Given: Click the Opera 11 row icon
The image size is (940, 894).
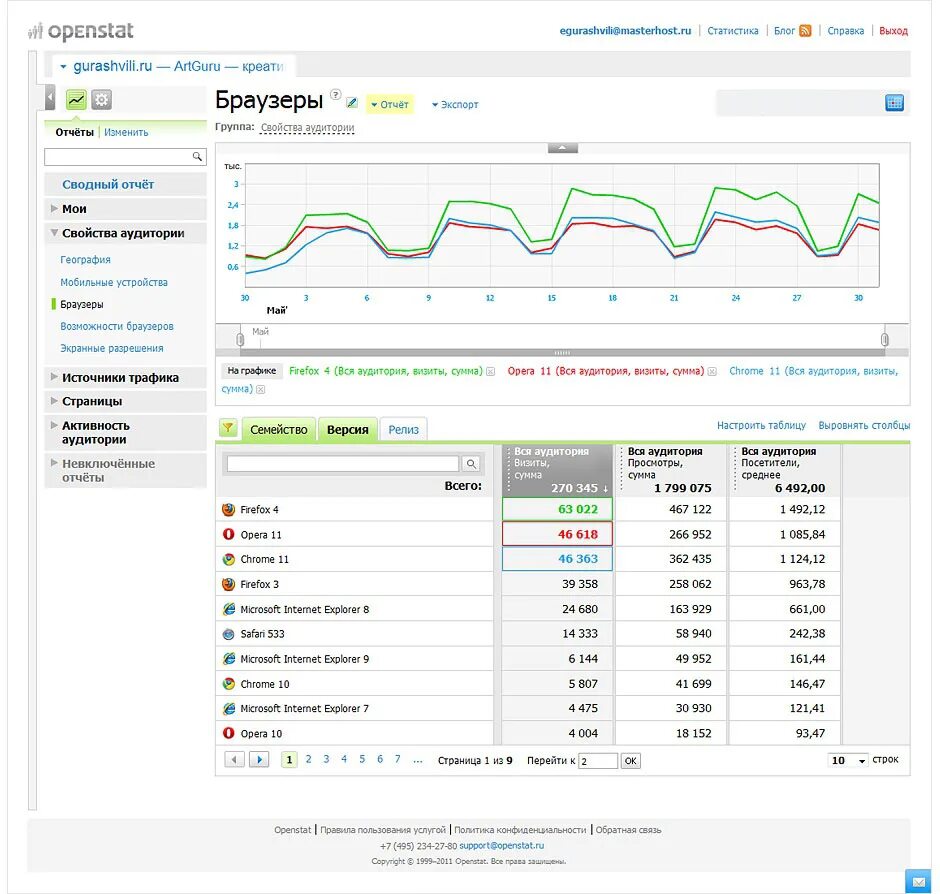Looking at the screenshot, I should coord(228,534).
